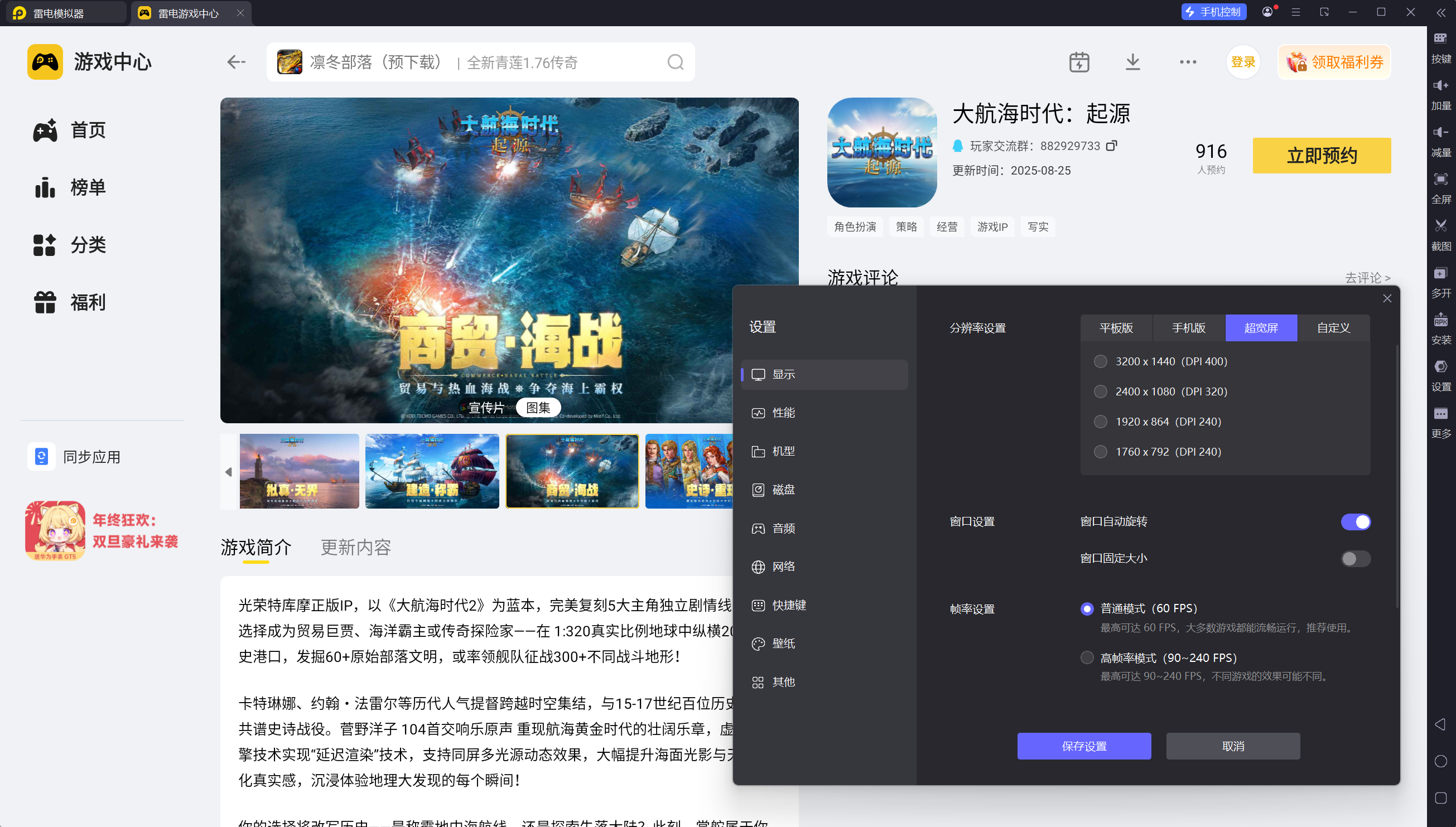Open the multi-instance (多开) tool
The width and height of the screenshot is (1456, 827).
[x=1440, y=273]
